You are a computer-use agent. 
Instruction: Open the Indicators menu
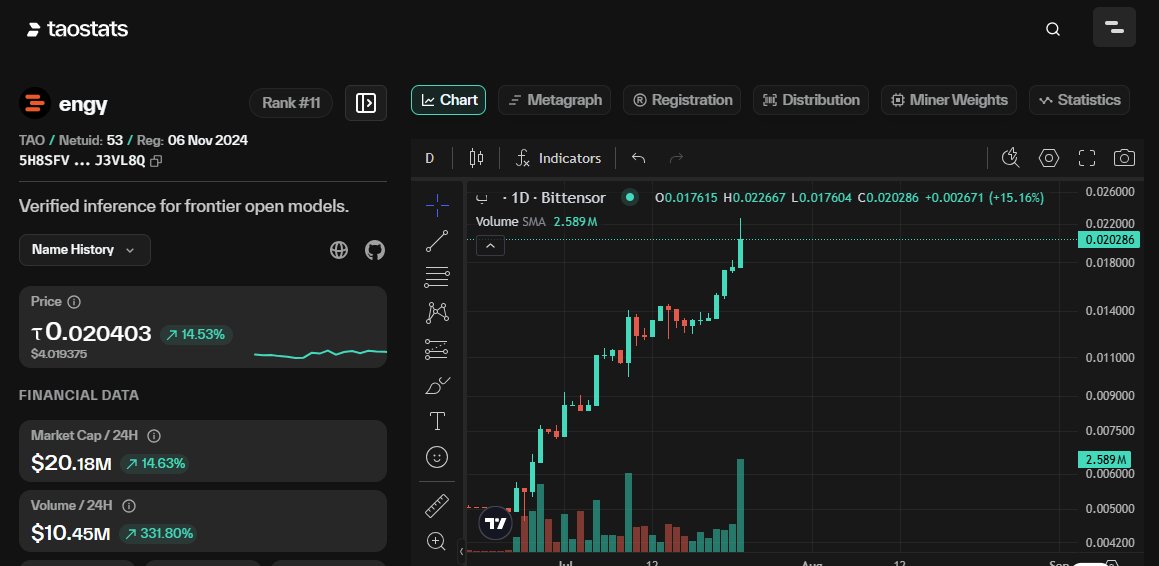558,158
